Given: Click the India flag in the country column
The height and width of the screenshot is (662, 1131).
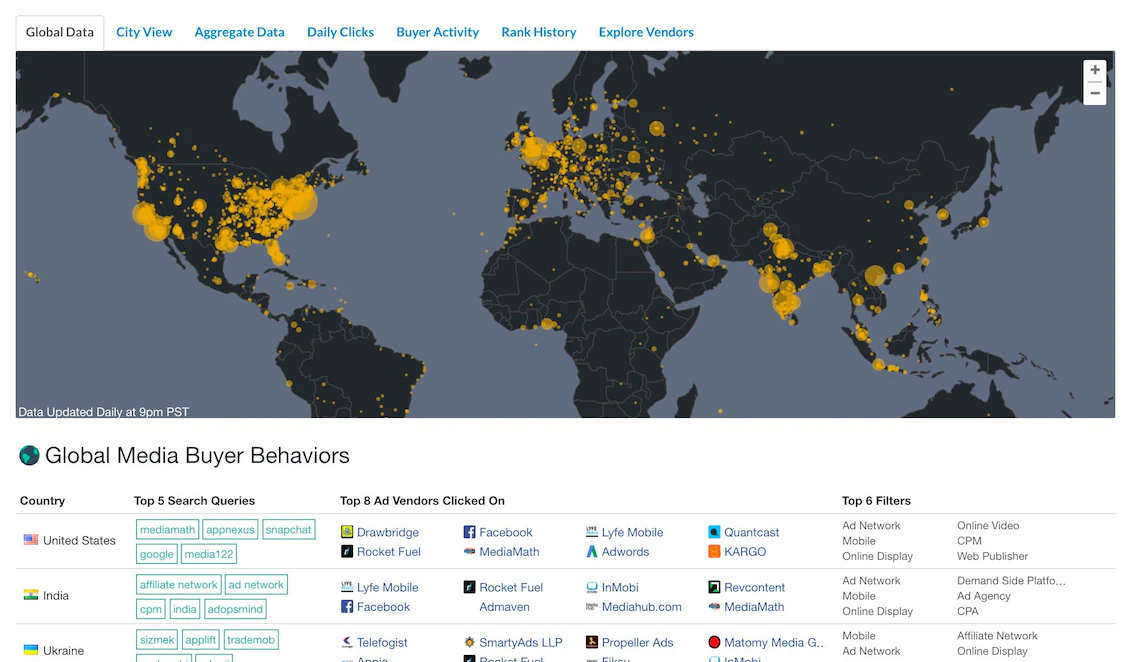Looking at the screenshot, I should [x=29, y=595].
